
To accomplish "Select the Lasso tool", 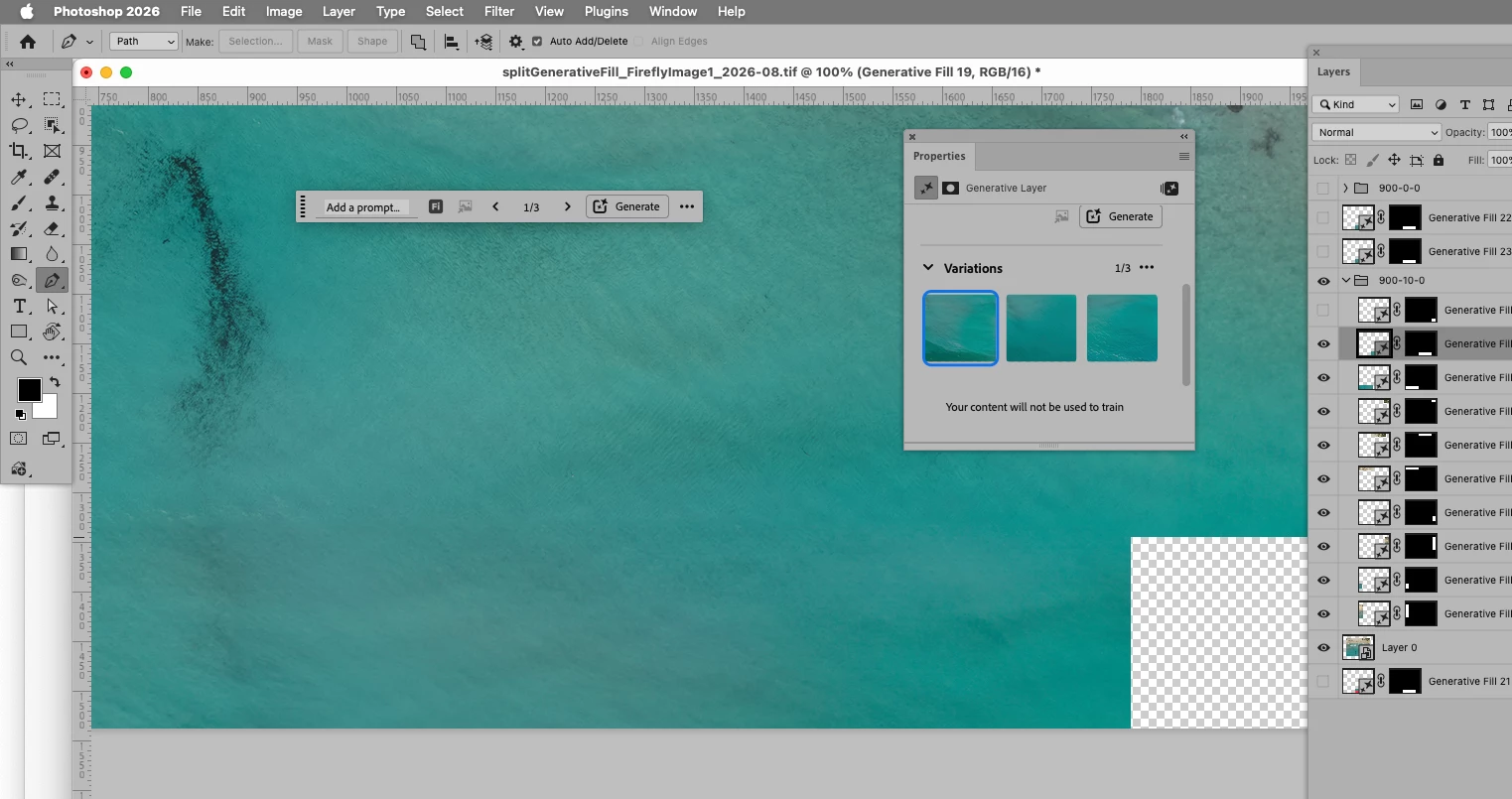I will pyautogui.click(x=19, y=125).
